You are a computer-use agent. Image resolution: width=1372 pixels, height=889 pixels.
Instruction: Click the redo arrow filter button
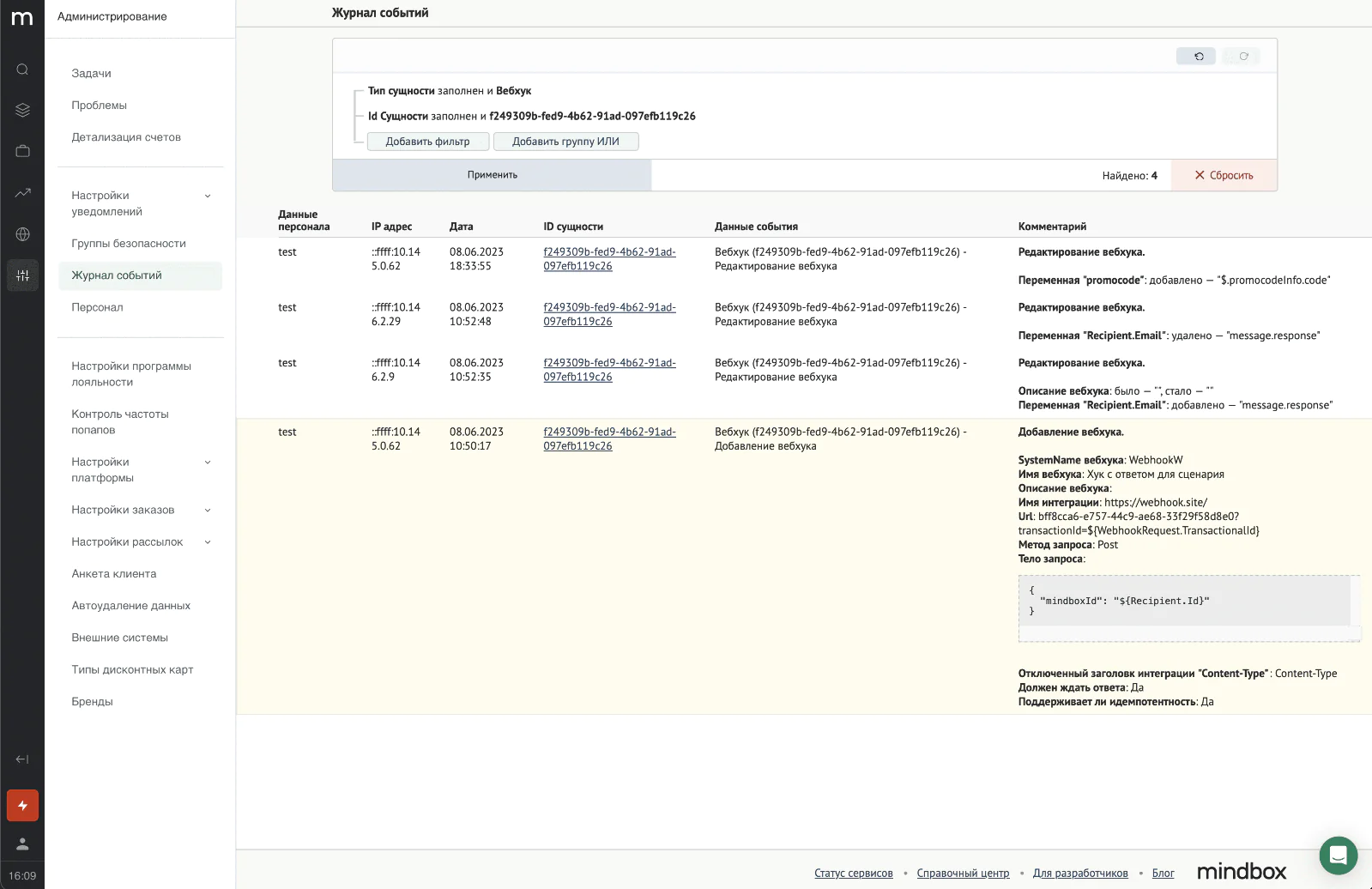(x=1241, y=56)
